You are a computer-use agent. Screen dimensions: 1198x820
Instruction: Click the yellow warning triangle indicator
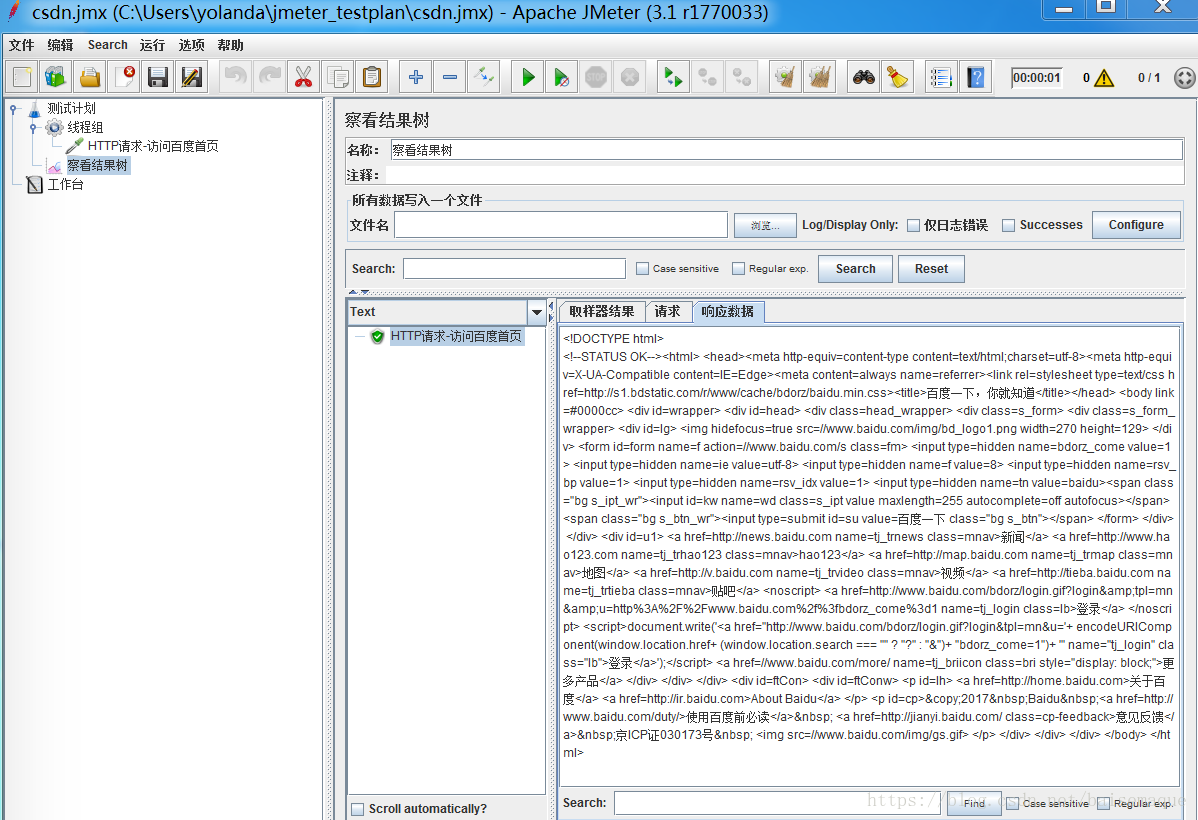click(x=1104, y=78)
